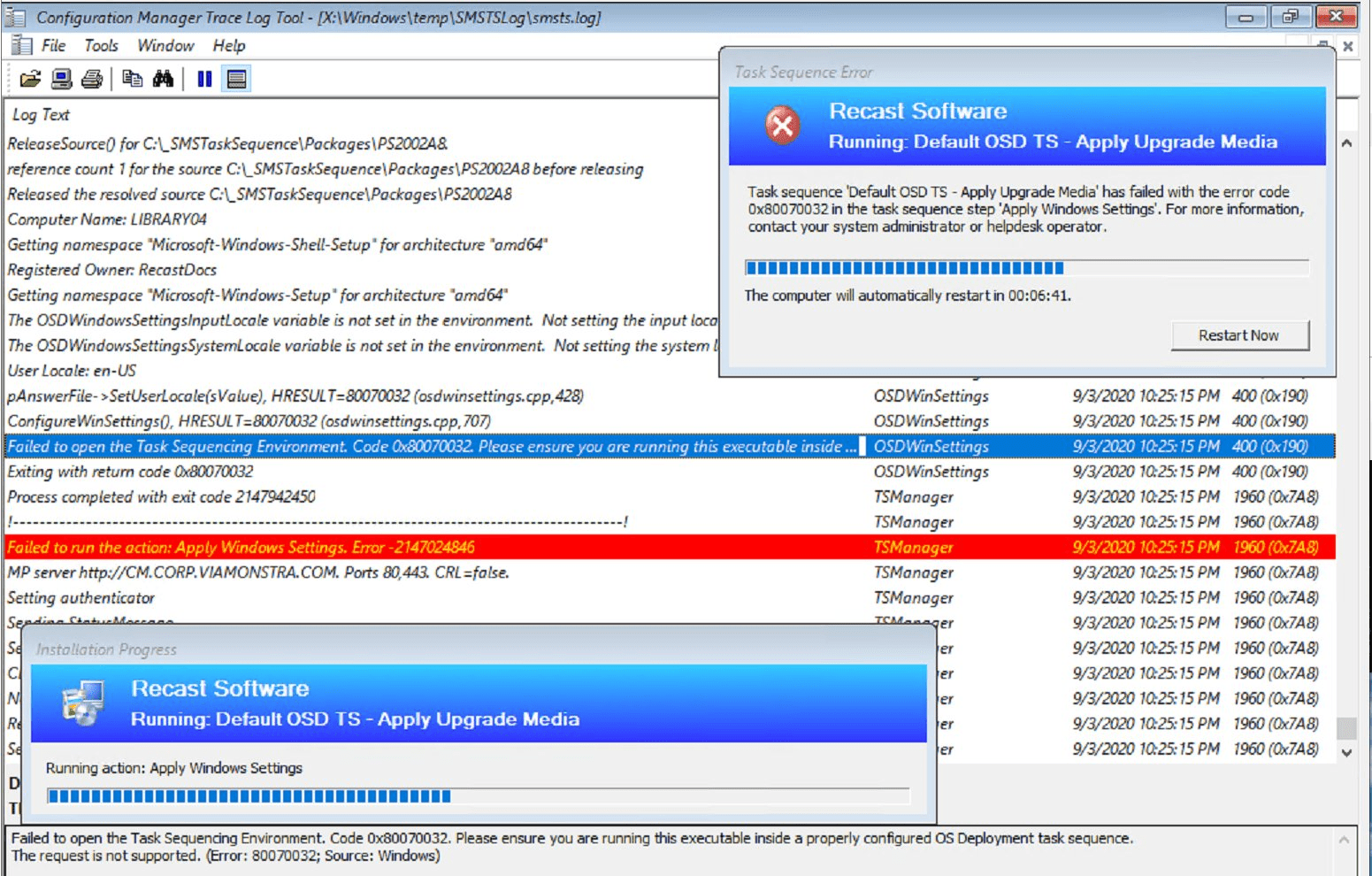1372x876 pixels.
Task: Click the Restart Now button
Action: coord(1240,335)
